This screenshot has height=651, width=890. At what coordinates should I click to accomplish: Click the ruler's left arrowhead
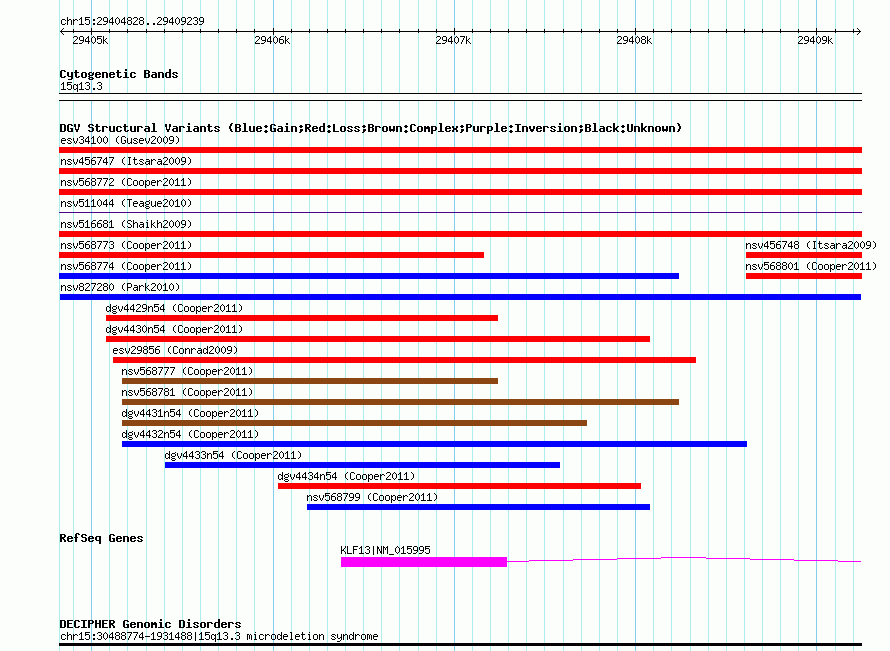pyautogui.click(x=62, y=32)
